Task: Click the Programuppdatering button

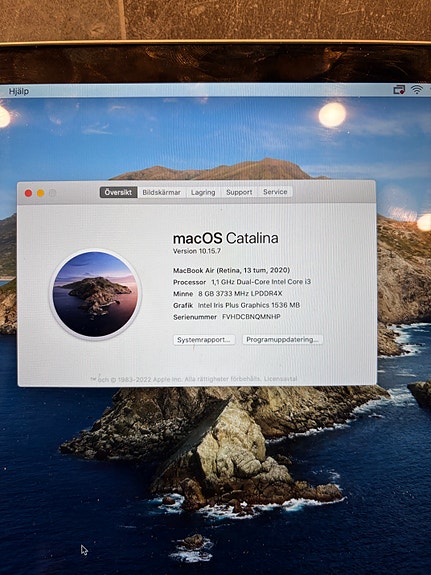Action: click(282, 340)
